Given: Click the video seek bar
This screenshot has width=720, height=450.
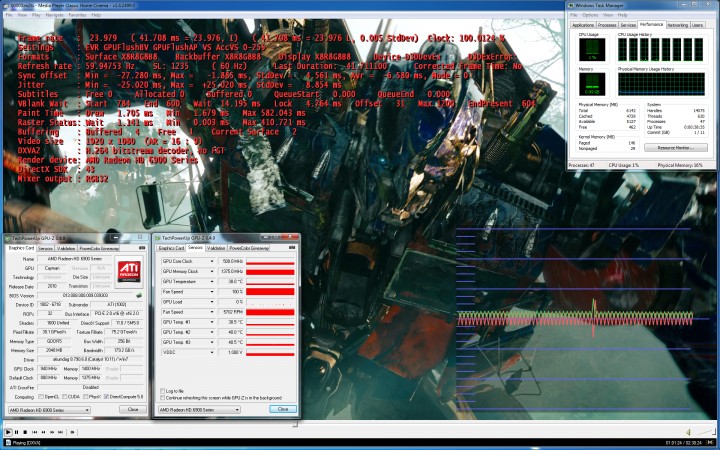Looking at the screenshot, I should (x=360, y=425).
